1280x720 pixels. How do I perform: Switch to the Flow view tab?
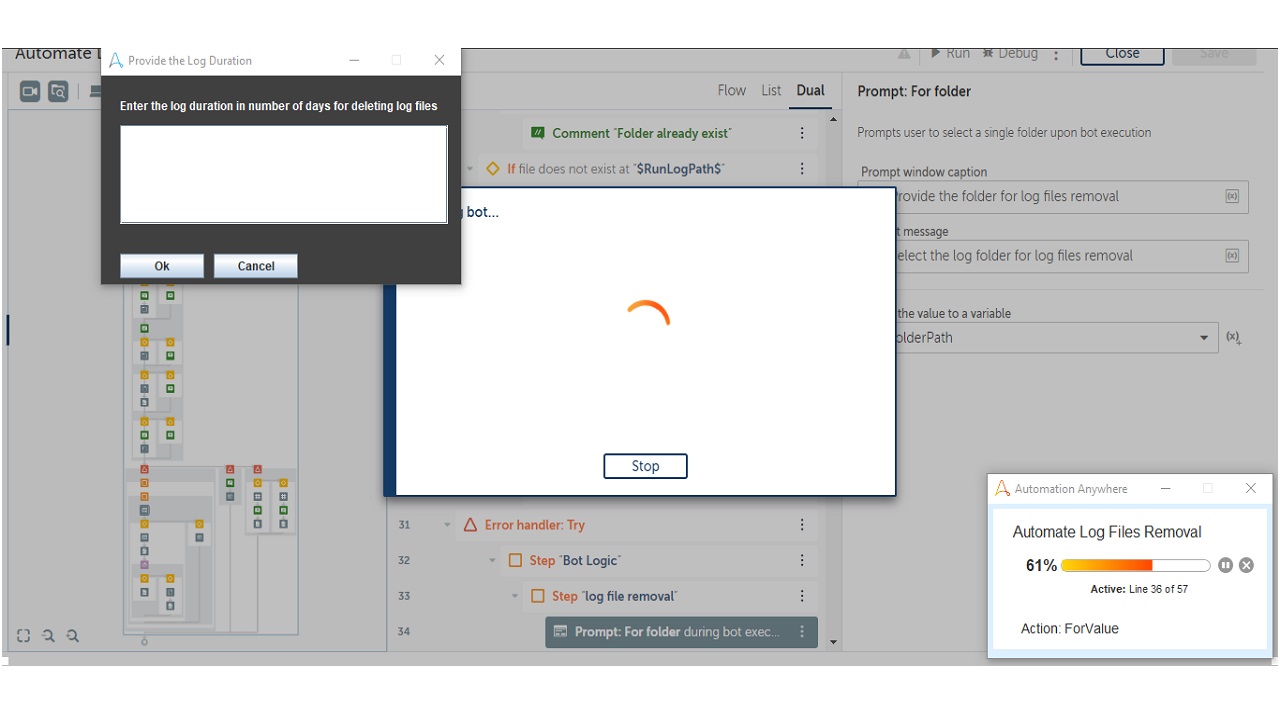coord(732,90)
